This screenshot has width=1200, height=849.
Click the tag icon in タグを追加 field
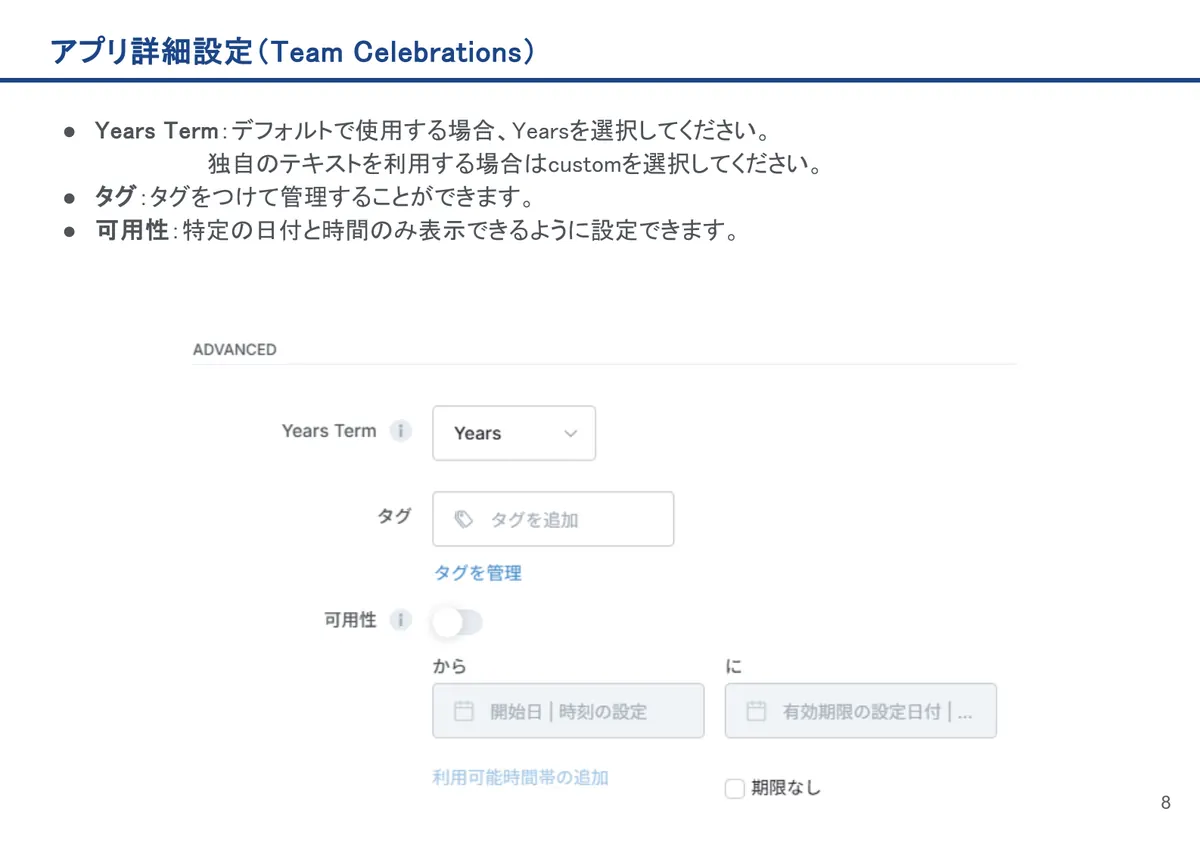[x=463, y=519]
